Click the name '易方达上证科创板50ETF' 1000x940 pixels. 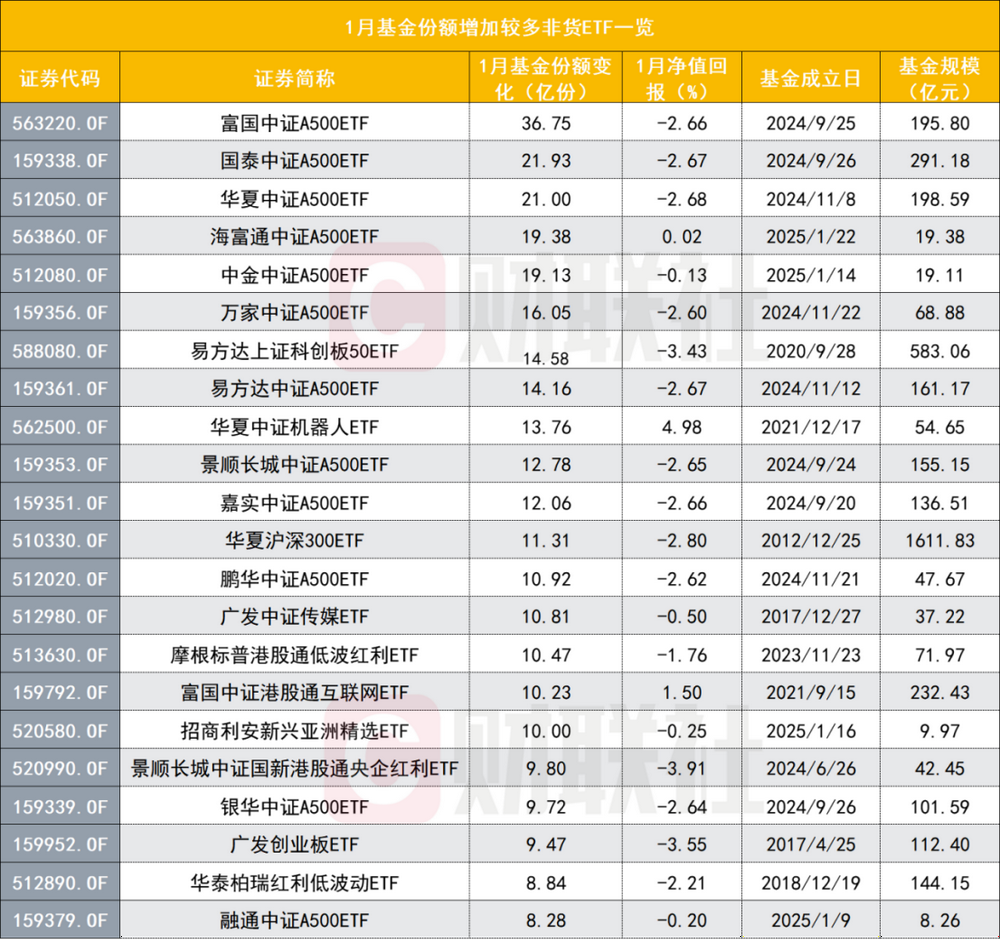(x=295, y=351)
